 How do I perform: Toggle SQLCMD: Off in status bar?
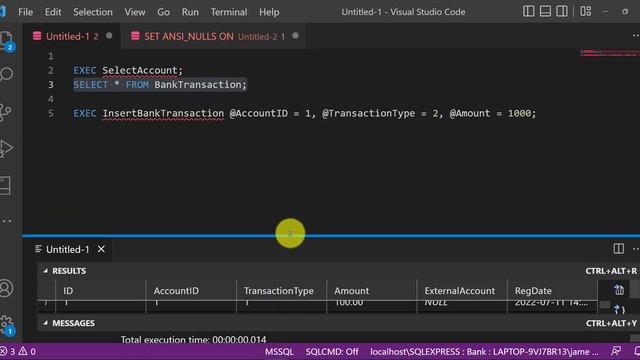point(332,351)
